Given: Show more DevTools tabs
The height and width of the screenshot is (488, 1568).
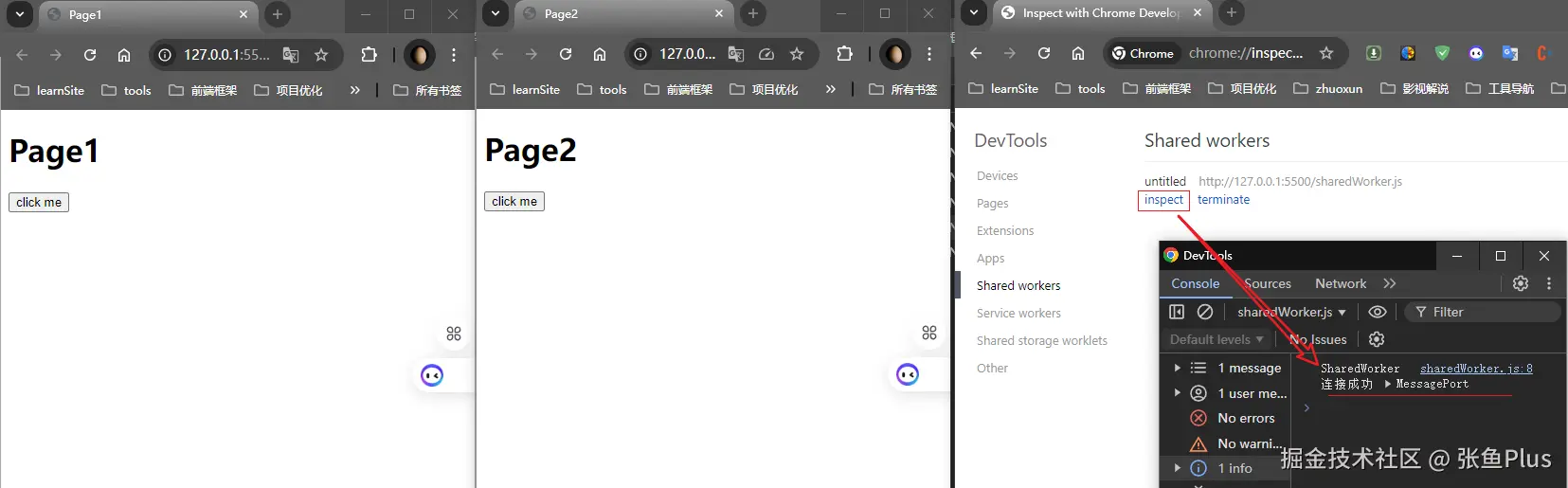Looking at the screenshot, I should (1389, 283).
